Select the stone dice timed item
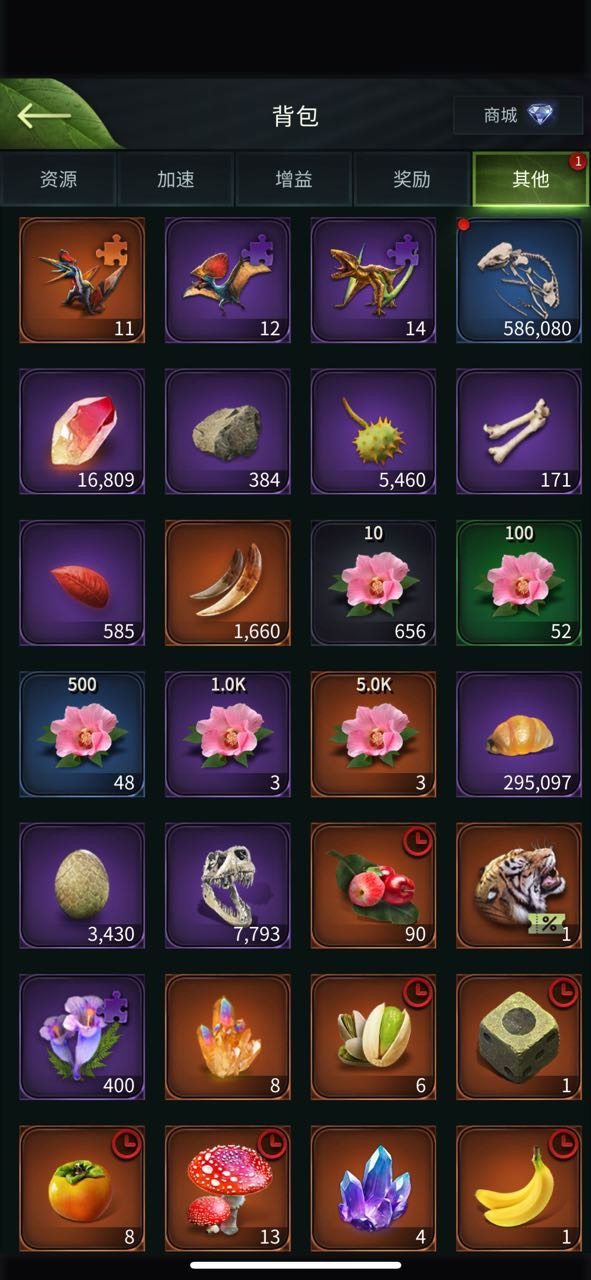591x1280 pixels. click(519, 1038)
